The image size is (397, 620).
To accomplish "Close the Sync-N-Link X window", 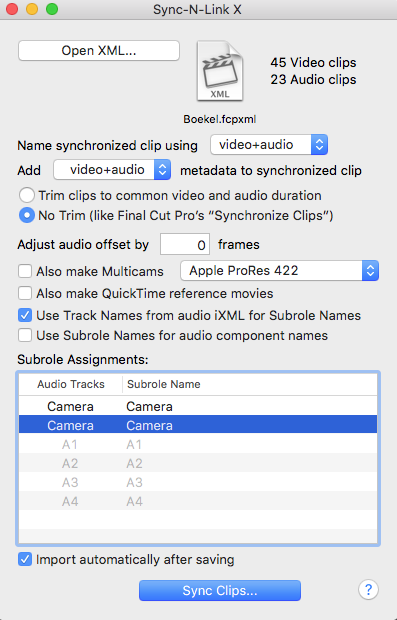I will [x=12, y=9].
